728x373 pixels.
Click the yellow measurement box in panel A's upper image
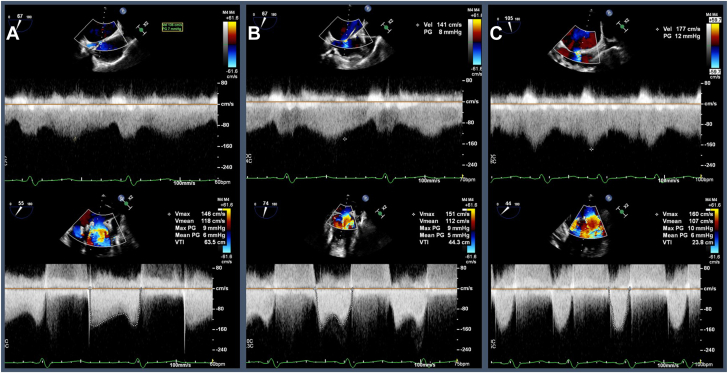(x=172, y=26)
